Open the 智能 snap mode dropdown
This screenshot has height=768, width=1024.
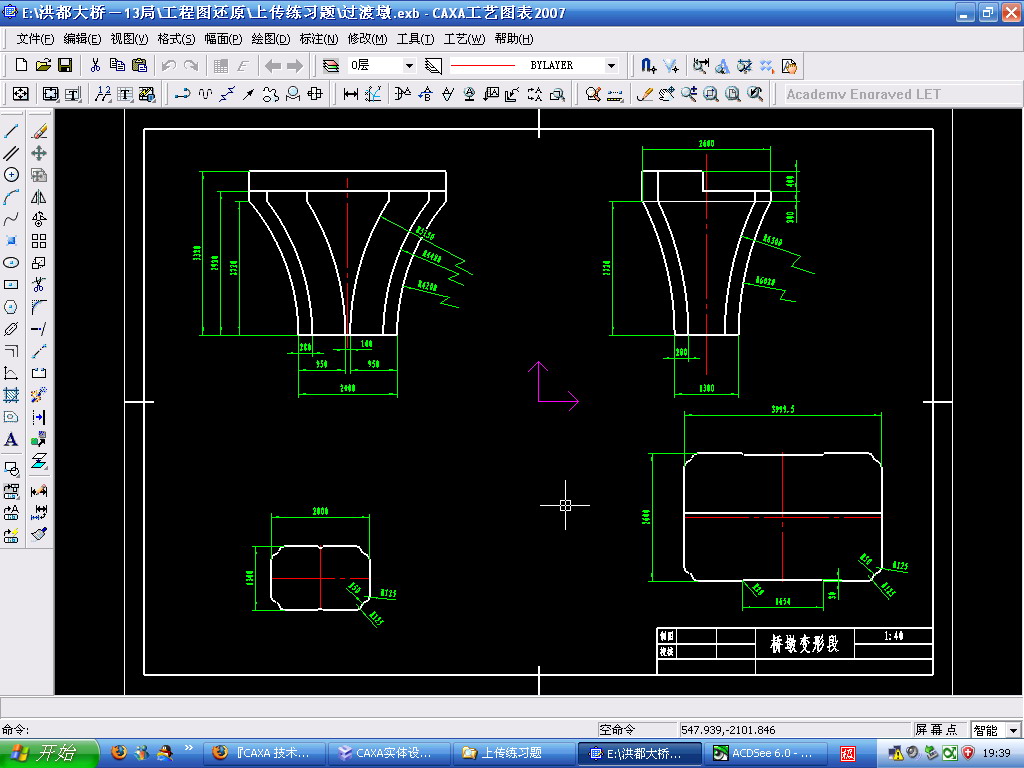[1014, 729]
